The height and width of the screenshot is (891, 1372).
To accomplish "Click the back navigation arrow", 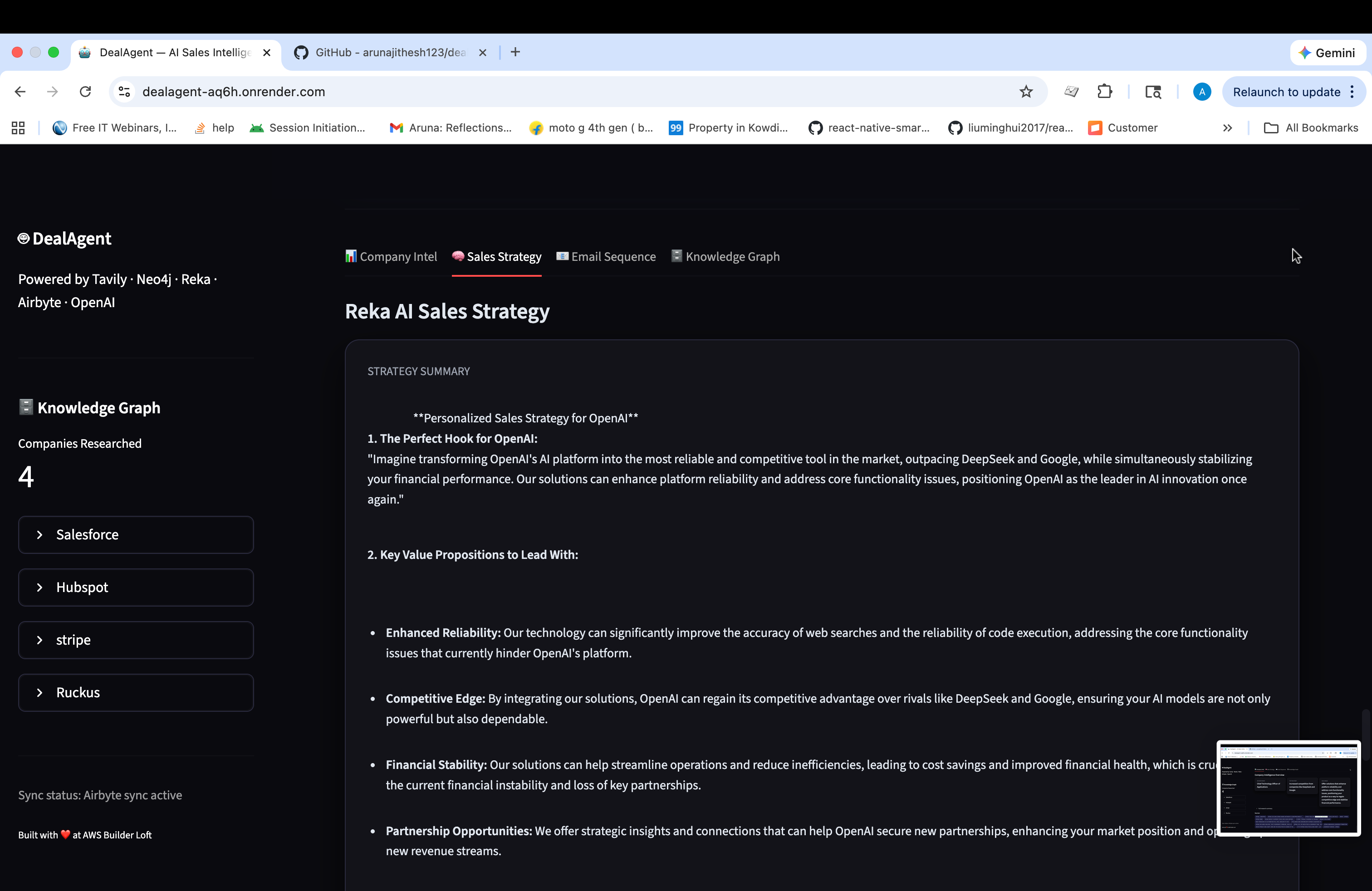I will [20, 92].
